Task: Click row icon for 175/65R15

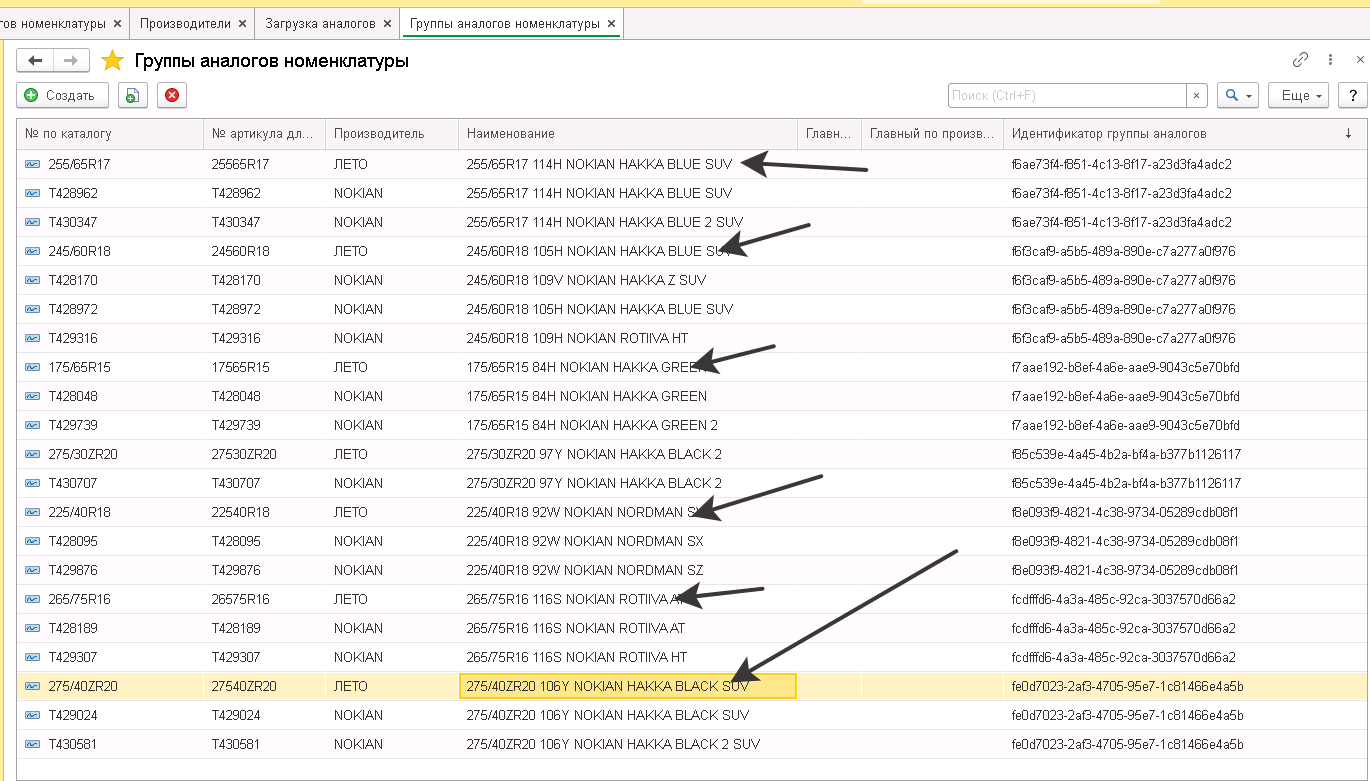Action: pyautogui.click(x=33, y=367)
